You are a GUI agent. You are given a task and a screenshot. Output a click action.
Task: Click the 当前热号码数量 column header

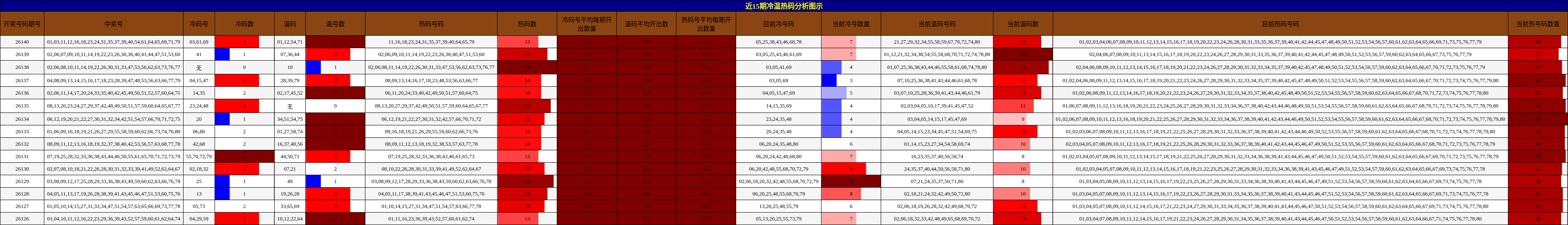1538,24
